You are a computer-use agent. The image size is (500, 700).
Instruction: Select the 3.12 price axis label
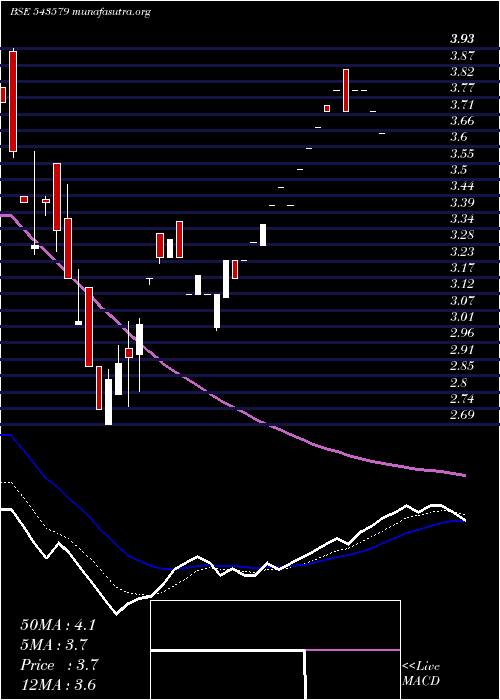462,284
